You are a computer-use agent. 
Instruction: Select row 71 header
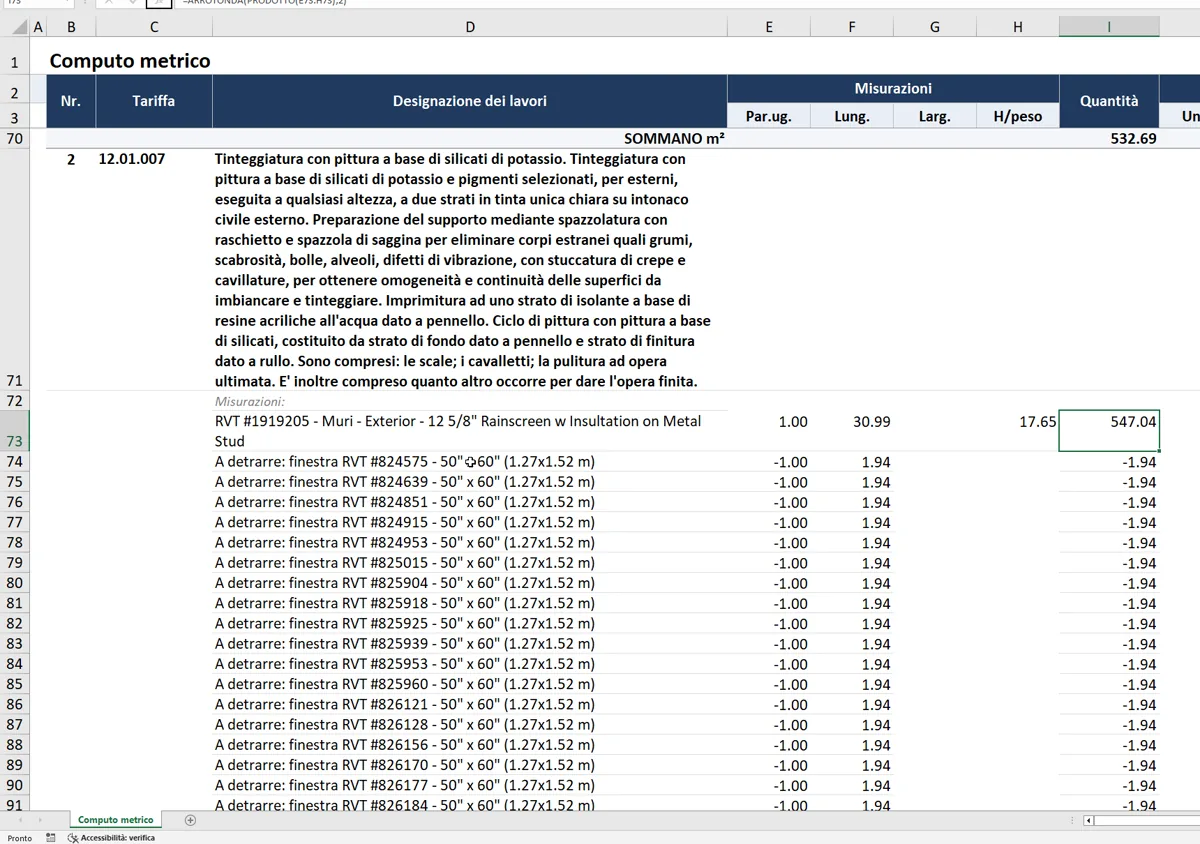point(15,270)
